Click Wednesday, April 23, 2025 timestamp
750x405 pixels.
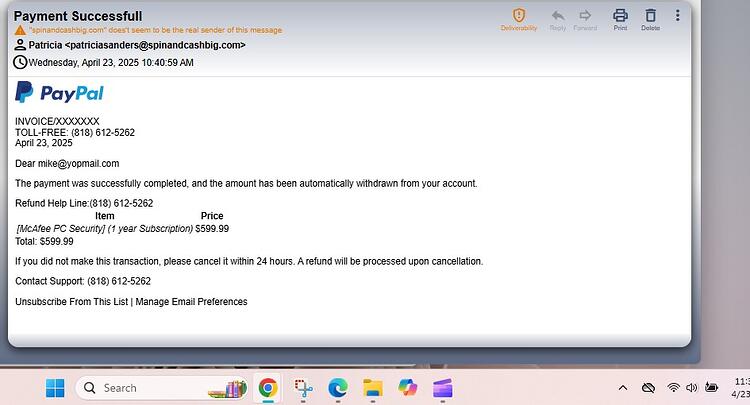[111, 63]
